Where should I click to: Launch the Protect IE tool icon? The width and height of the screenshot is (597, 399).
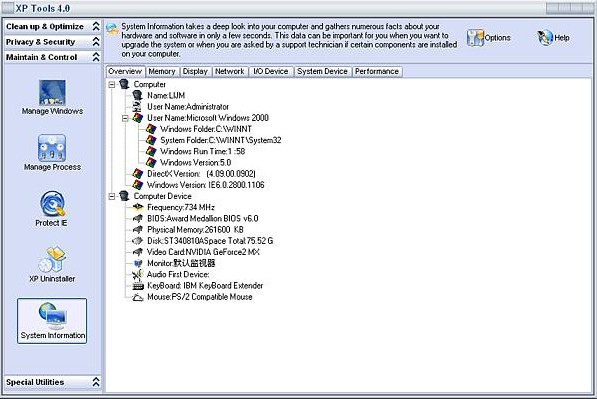53,204
